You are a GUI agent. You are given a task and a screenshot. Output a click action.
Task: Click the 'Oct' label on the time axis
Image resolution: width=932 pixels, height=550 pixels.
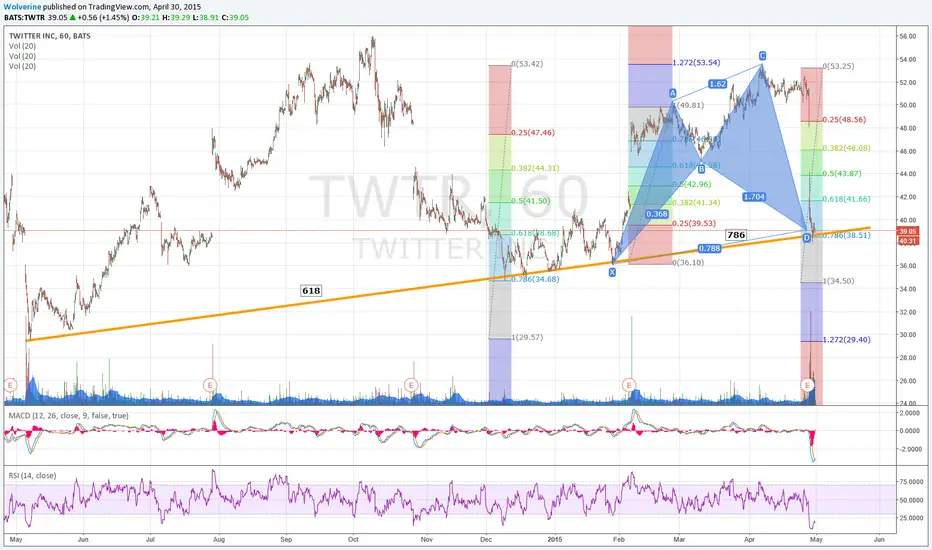pos(353,539)
